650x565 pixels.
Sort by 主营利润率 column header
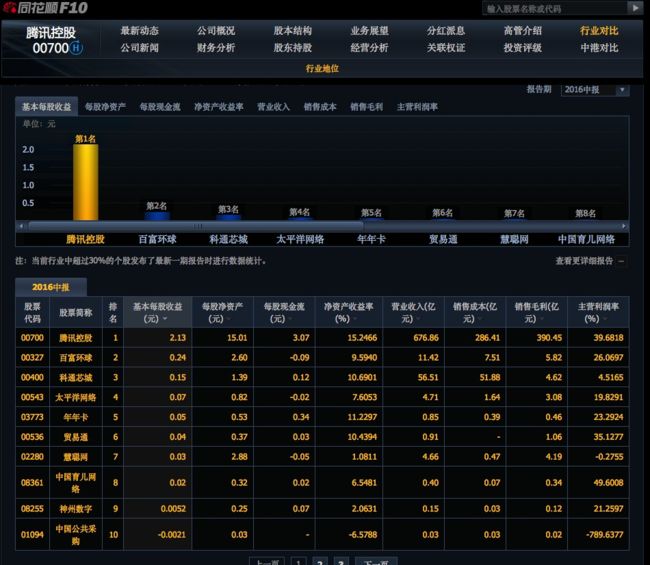[x=598, y=313]
